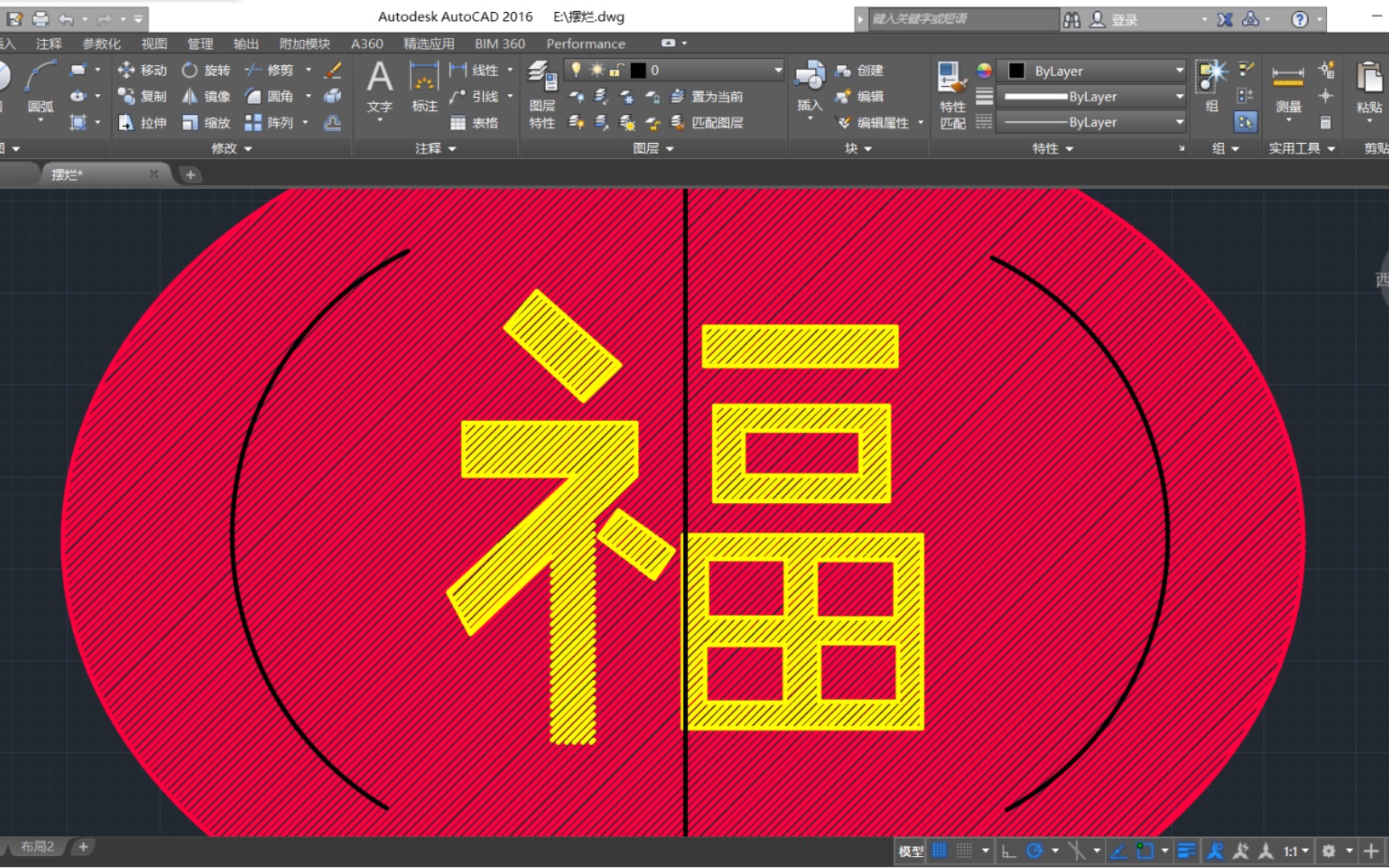This screenshot has width=1389, height=868.
Task: Select the Move (移动) tool
Action: point(142,71)
